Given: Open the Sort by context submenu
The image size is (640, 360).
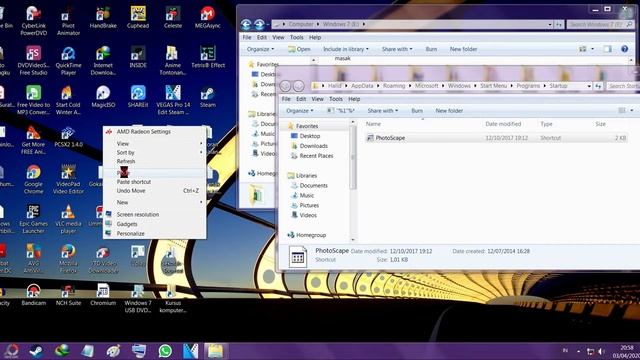Looking at the screenshot, I should (154, 152).
